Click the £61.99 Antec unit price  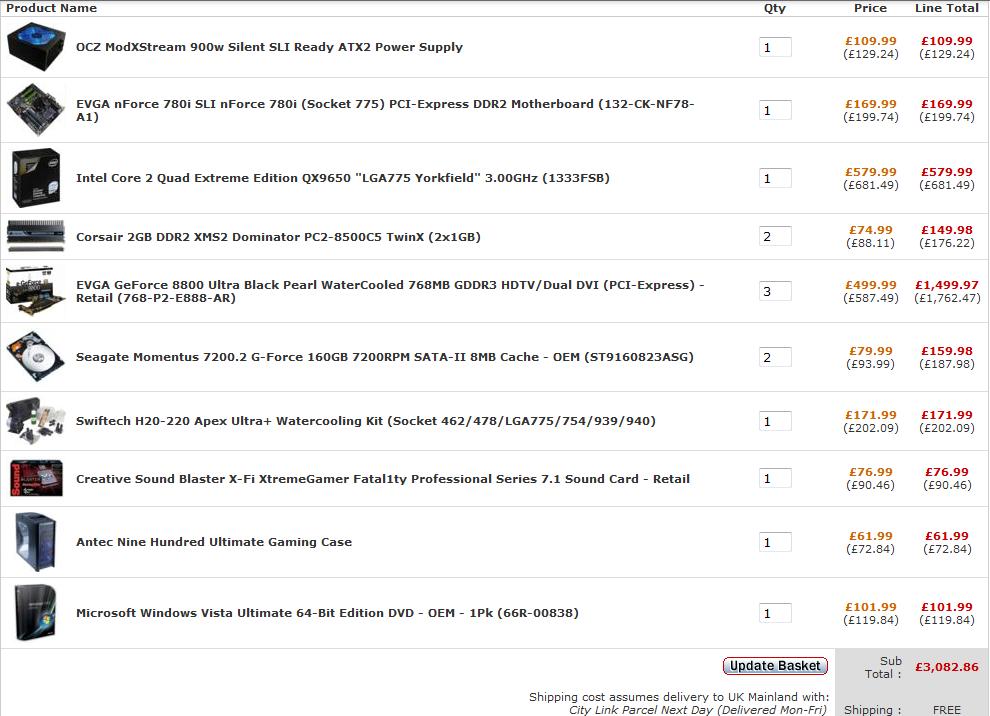pos(871,535)
